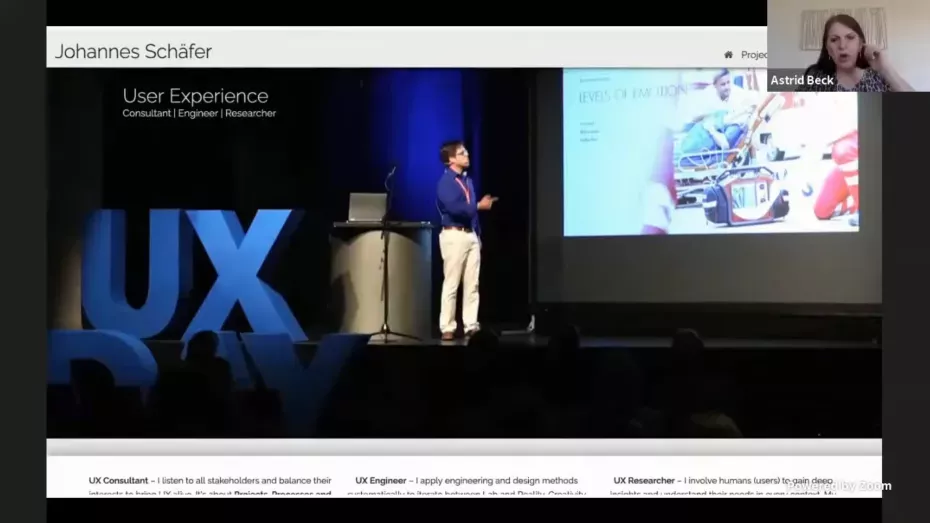This screenshot has width=930, height=523.
Task: Click the UX Researcher heading text
Action: pyautogui.click(x=644, y=481)
